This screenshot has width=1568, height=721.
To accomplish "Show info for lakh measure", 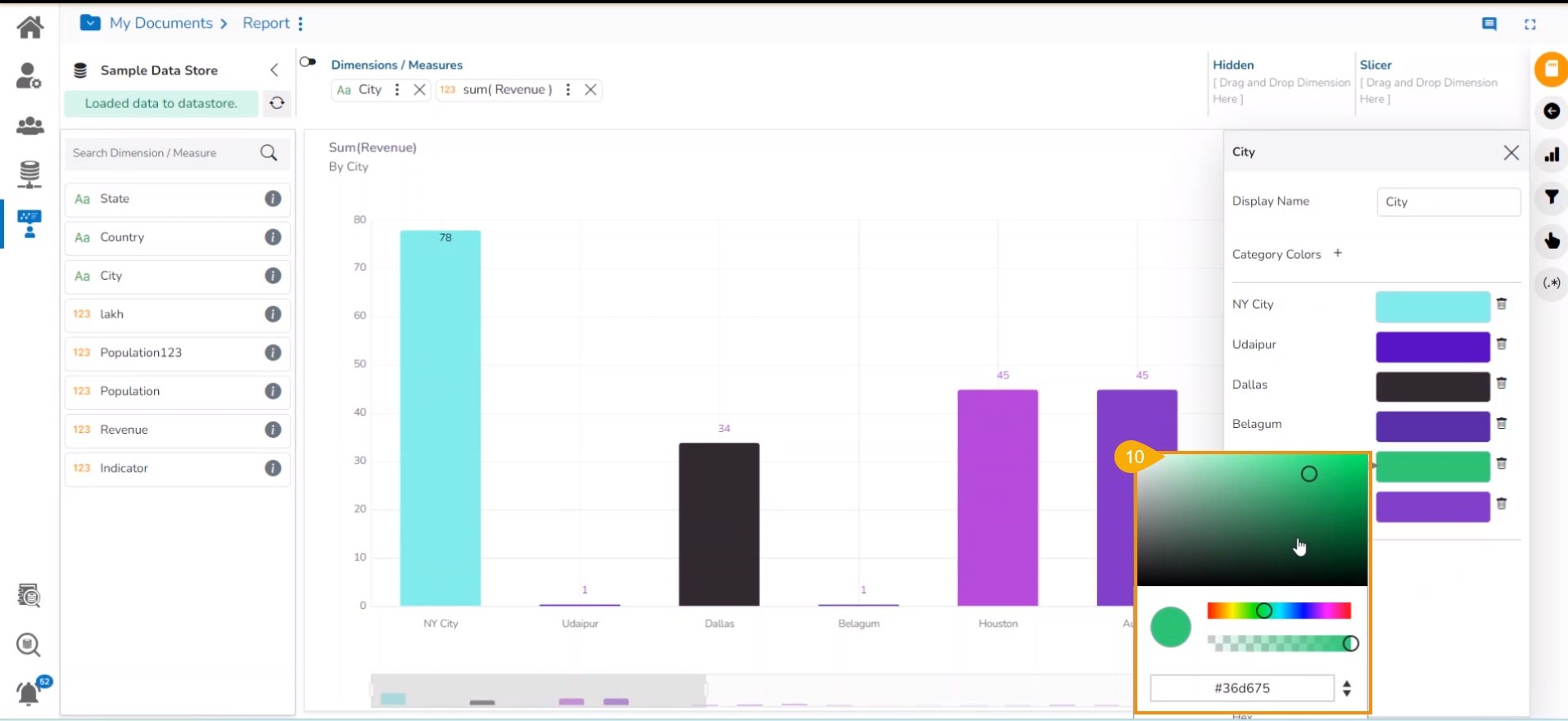I will click(273, 314).
